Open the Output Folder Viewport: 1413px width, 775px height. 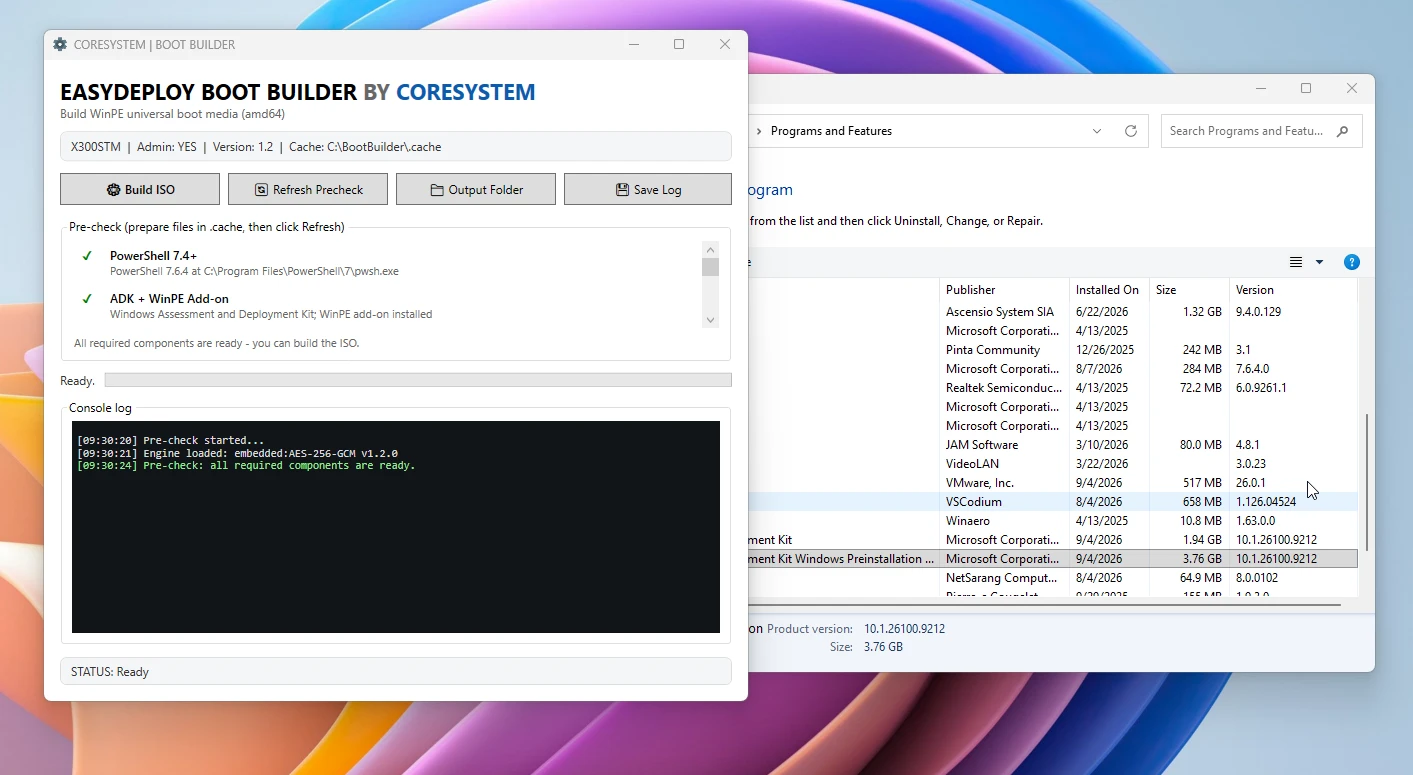476,189
